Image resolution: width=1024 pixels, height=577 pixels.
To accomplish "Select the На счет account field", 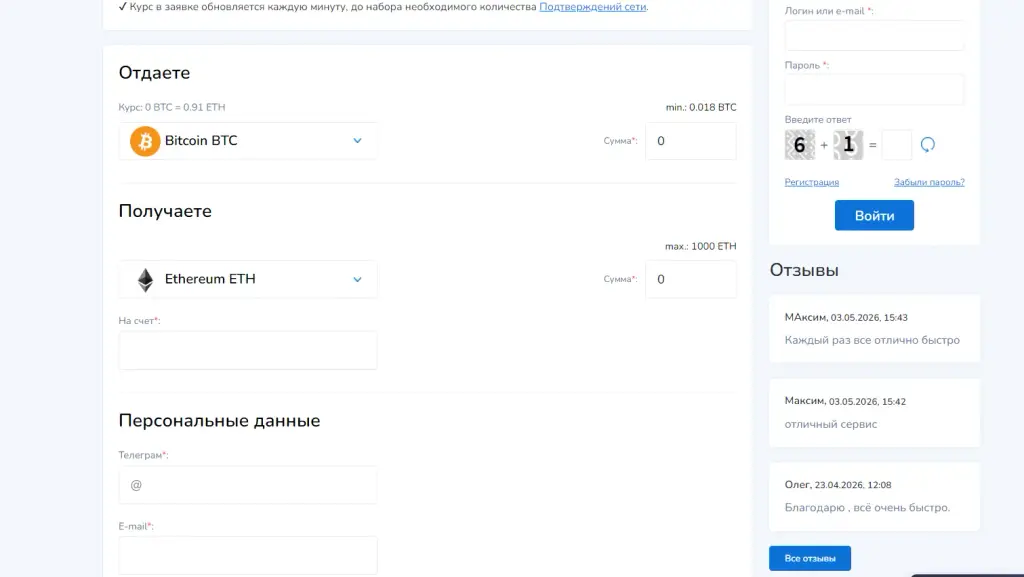I will [248, 351].
